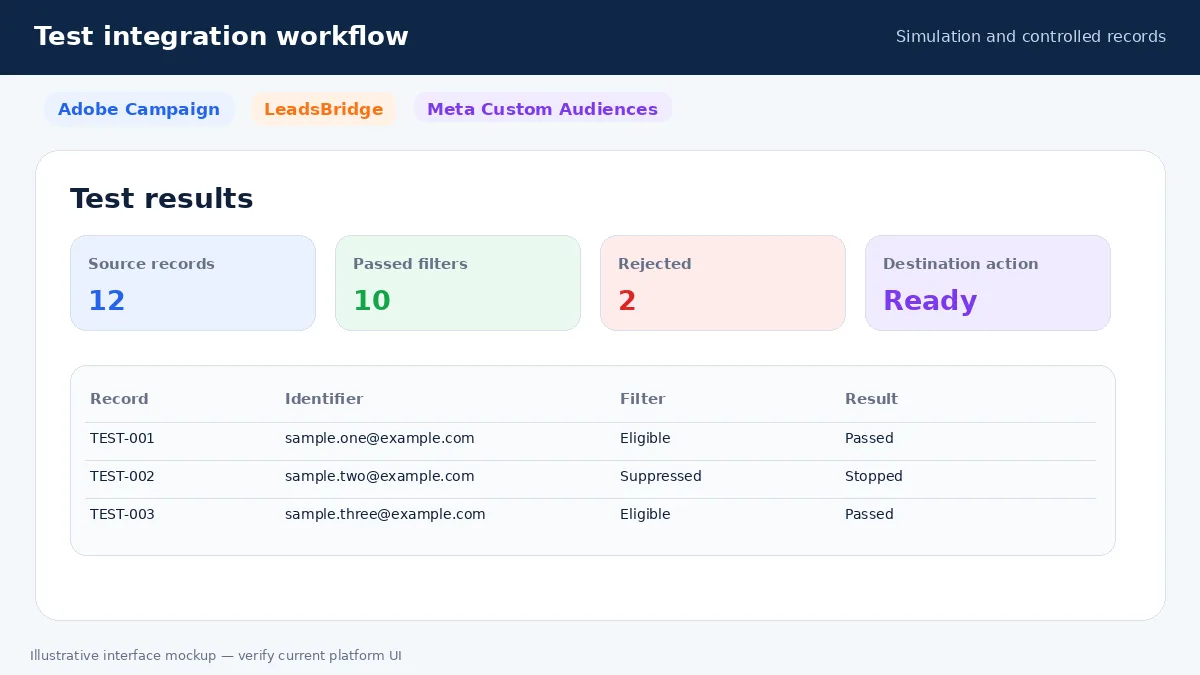Click the Filter column header

642,399
